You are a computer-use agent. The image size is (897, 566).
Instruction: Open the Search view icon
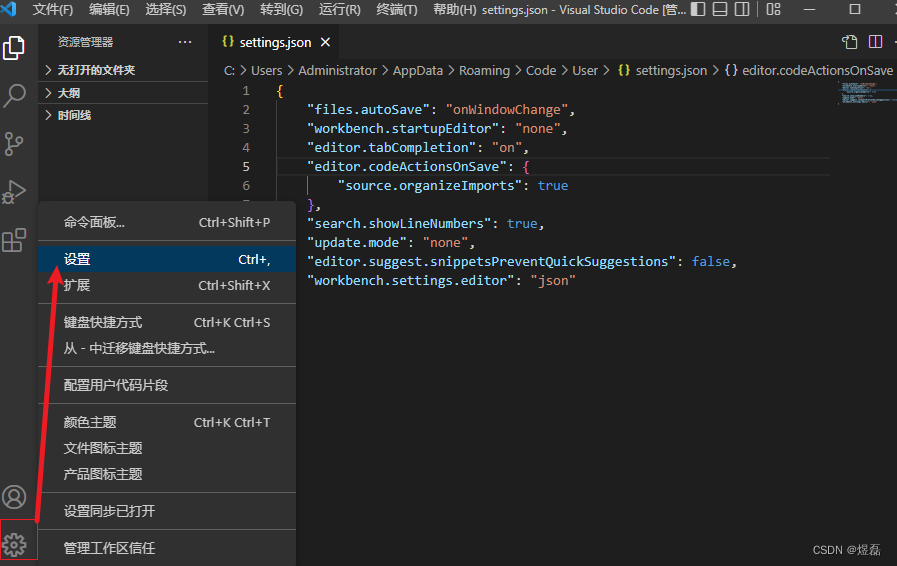[x=14, y=96]
